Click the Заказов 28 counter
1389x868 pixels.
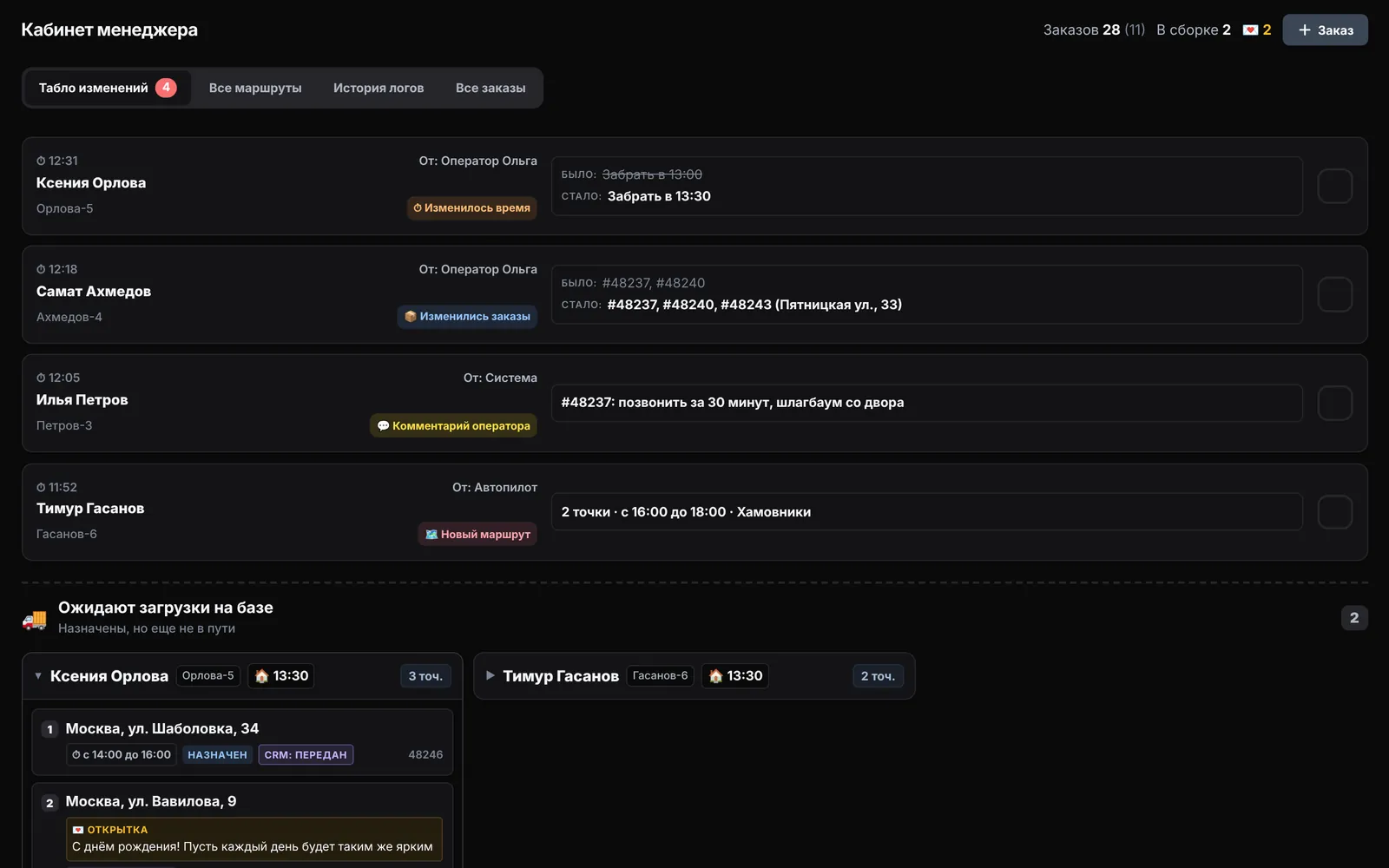1094,30
